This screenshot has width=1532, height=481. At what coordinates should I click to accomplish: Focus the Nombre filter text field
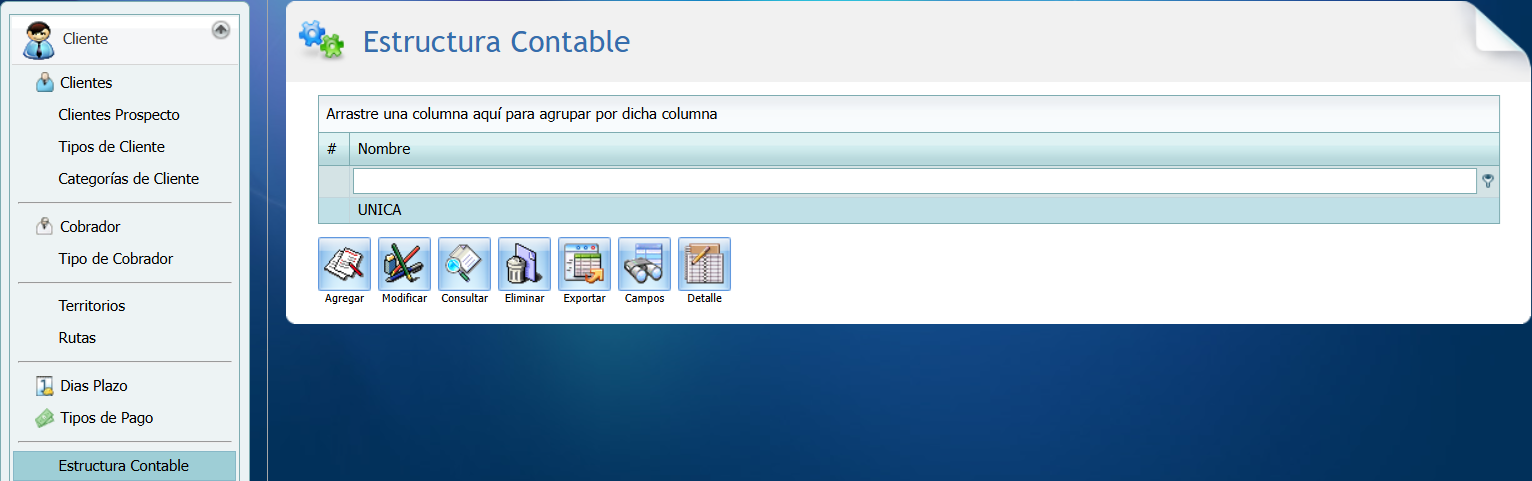(x=914, y=181)
